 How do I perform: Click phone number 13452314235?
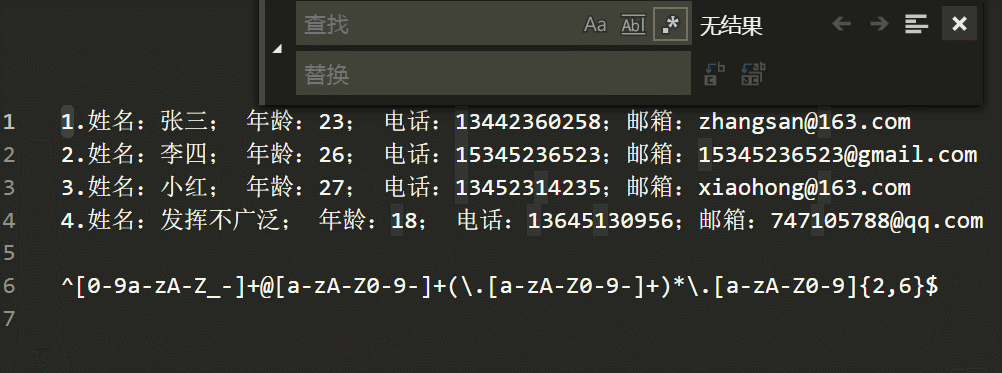point(528,188)
